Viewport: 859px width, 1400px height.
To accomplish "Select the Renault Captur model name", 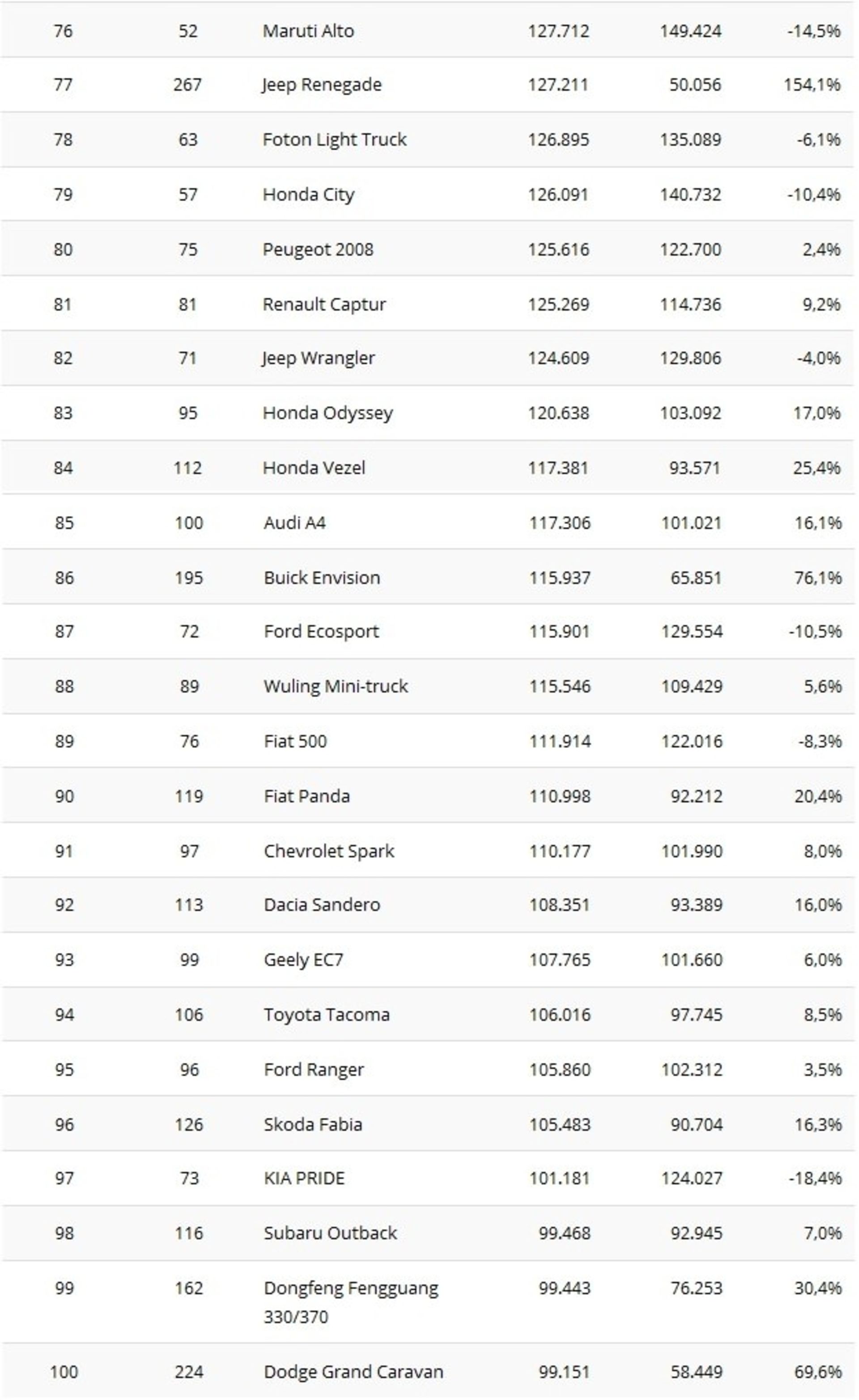I will [324, 305].
